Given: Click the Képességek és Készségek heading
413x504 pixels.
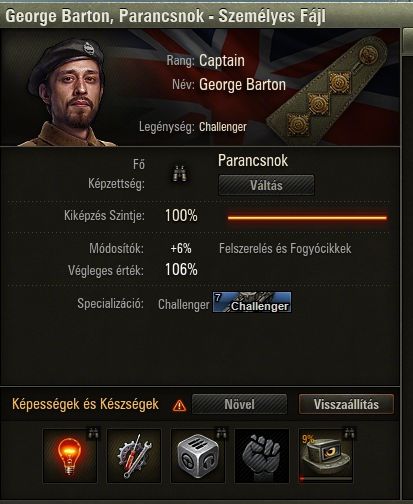Looking at the screenshot, I should coord(85,404).
